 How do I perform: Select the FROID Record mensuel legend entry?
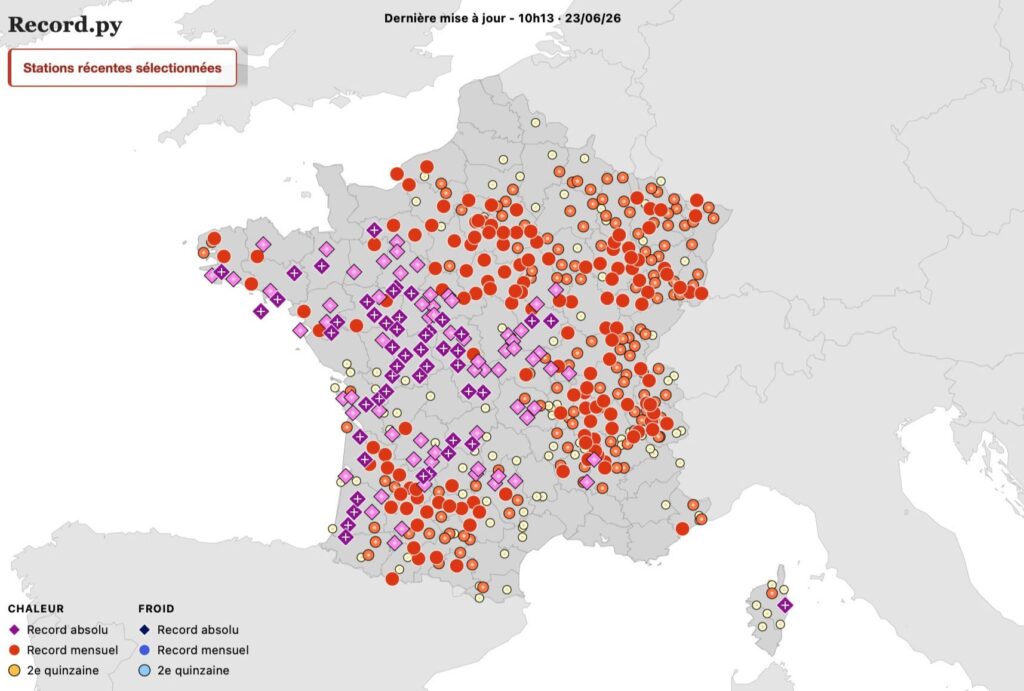(194, 650)
